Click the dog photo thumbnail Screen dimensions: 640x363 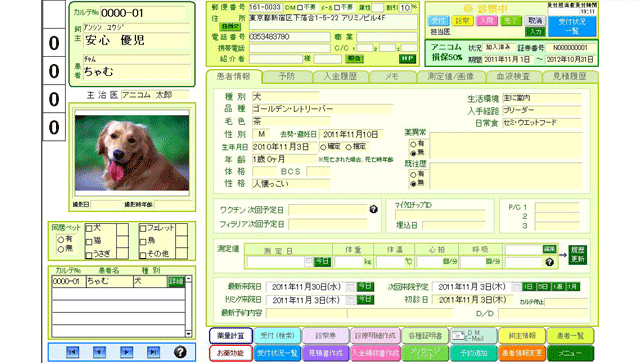pyautogui.click(x=132, y=153)
